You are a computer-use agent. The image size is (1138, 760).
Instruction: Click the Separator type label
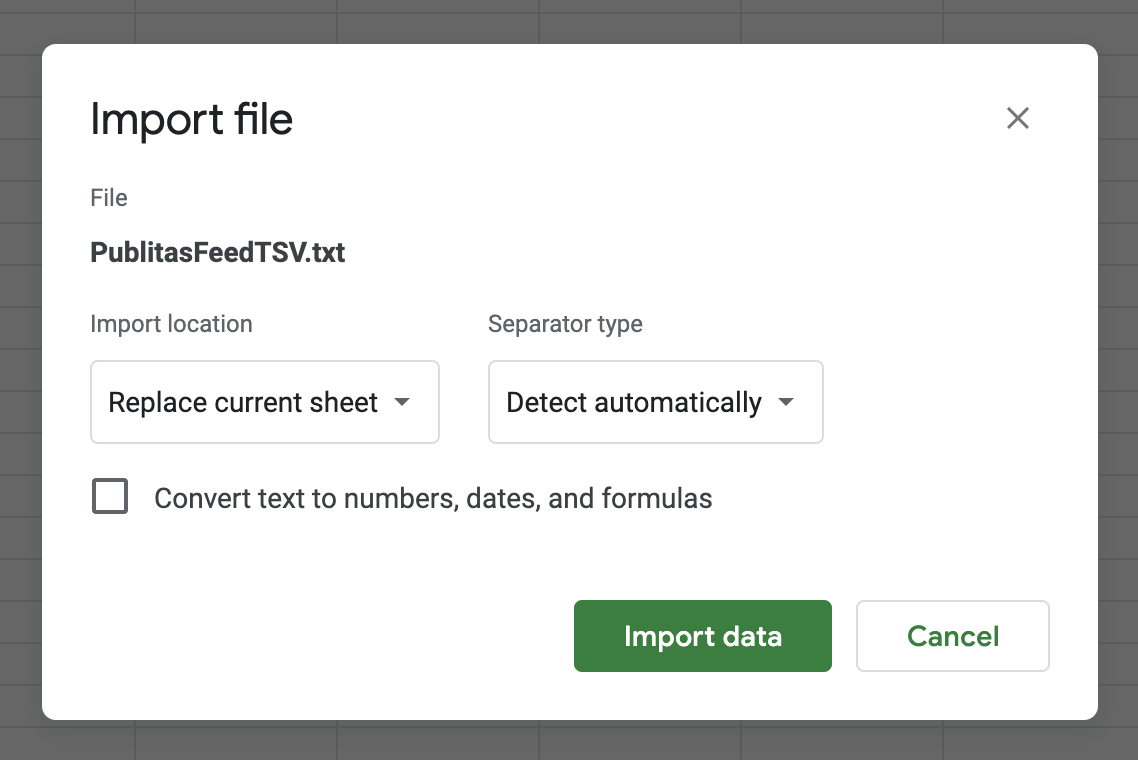click(x=565, y=324)
